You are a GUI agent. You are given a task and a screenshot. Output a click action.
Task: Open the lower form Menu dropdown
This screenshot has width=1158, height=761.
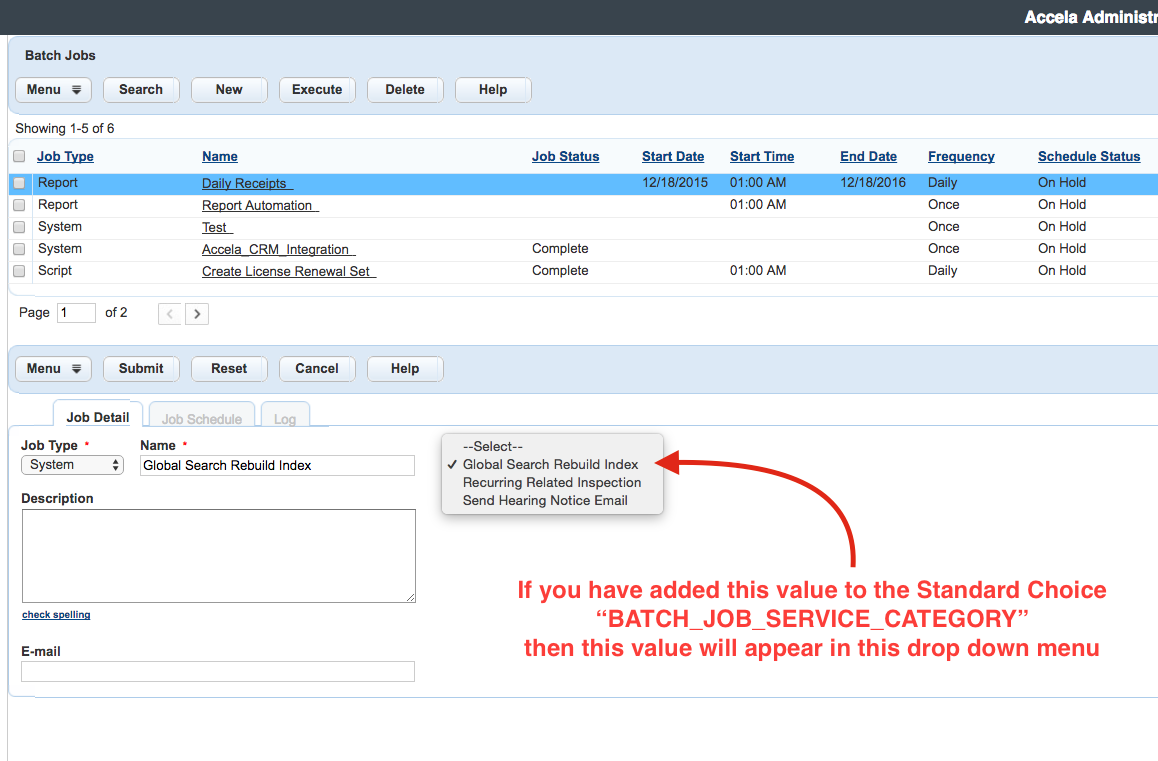53,369
